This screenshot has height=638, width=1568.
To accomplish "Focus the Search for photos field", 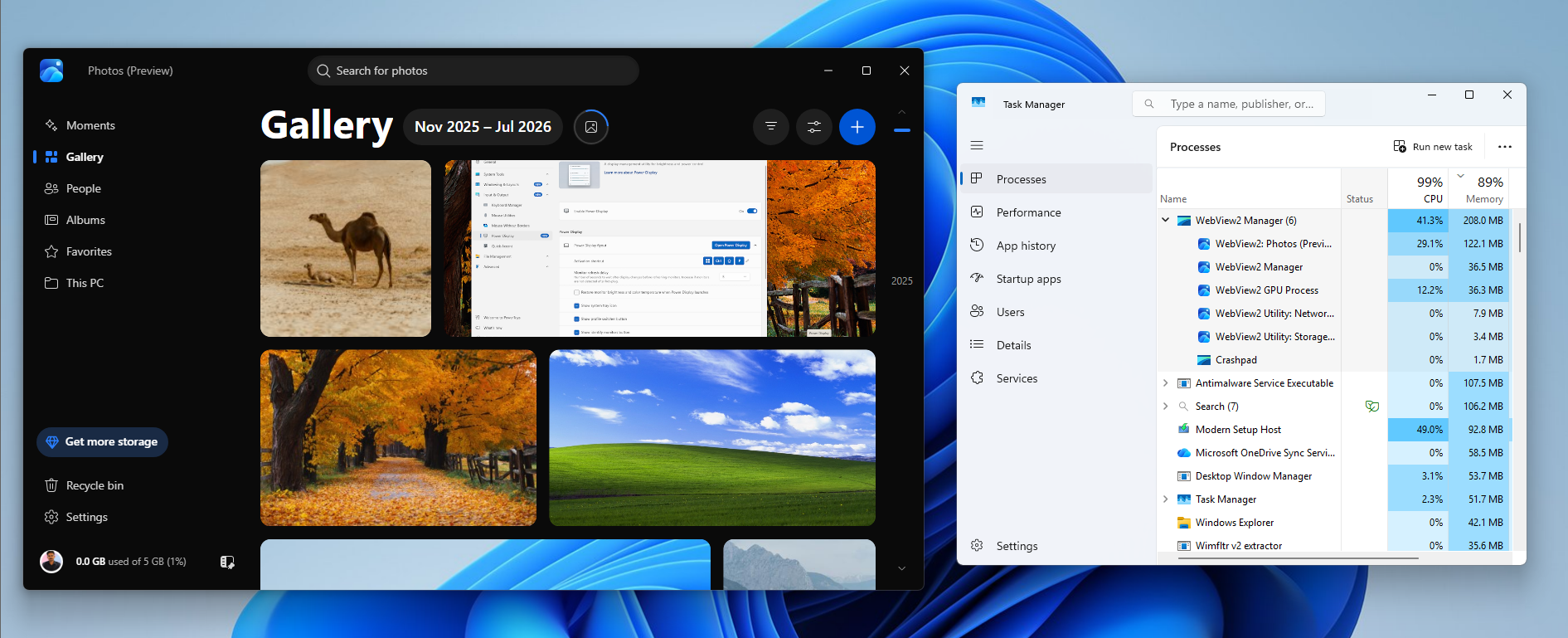I will [x=473, y=71].
